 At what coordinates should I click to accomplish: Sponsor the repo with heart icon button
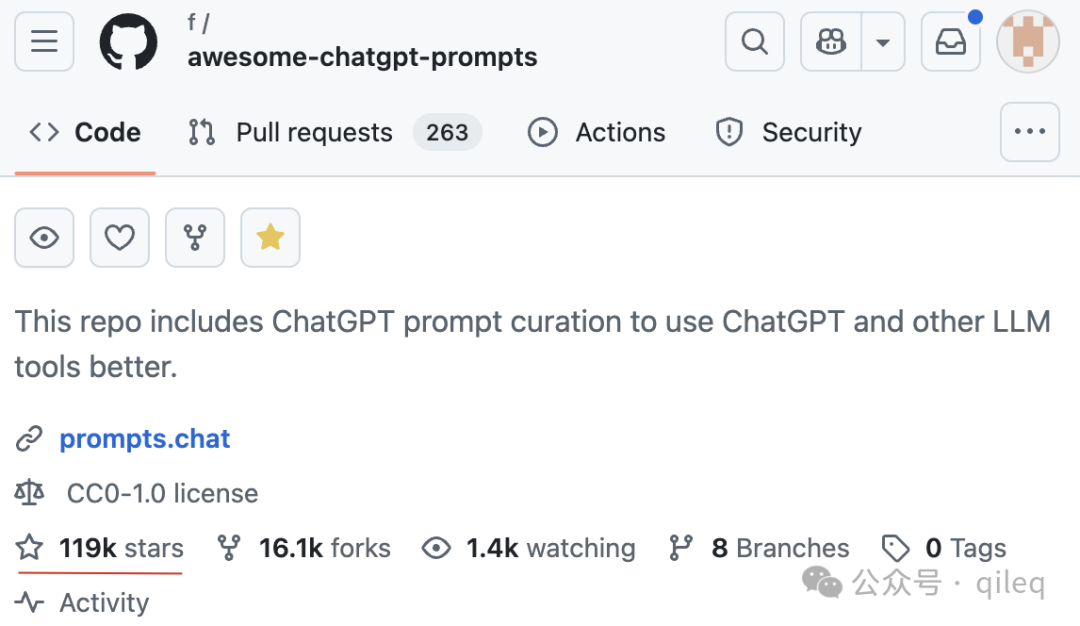(x=119, y=238)
